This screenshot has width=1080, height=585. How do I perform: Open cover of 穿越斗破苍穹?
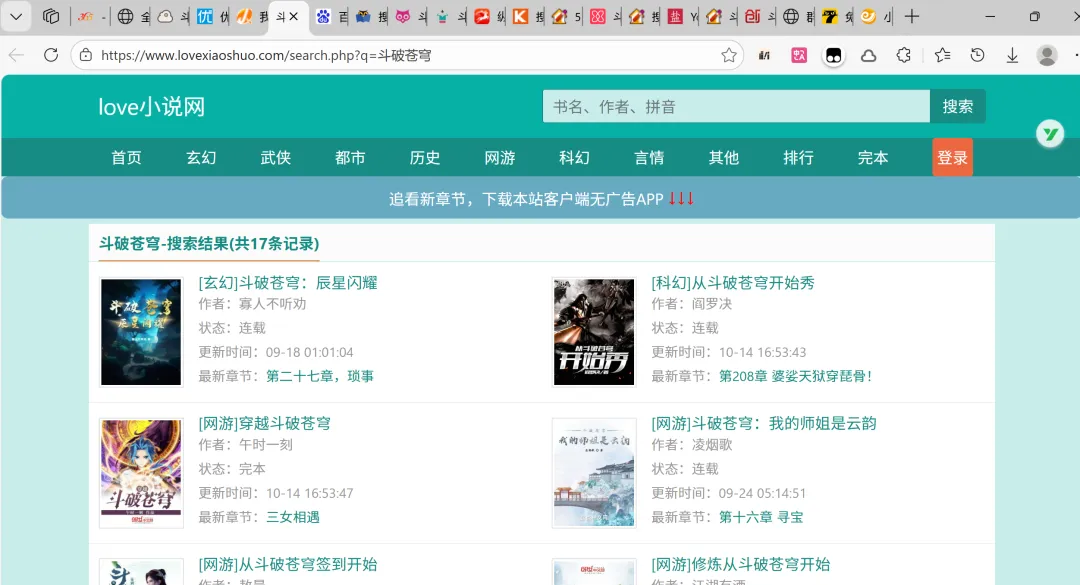coord(141,473)
